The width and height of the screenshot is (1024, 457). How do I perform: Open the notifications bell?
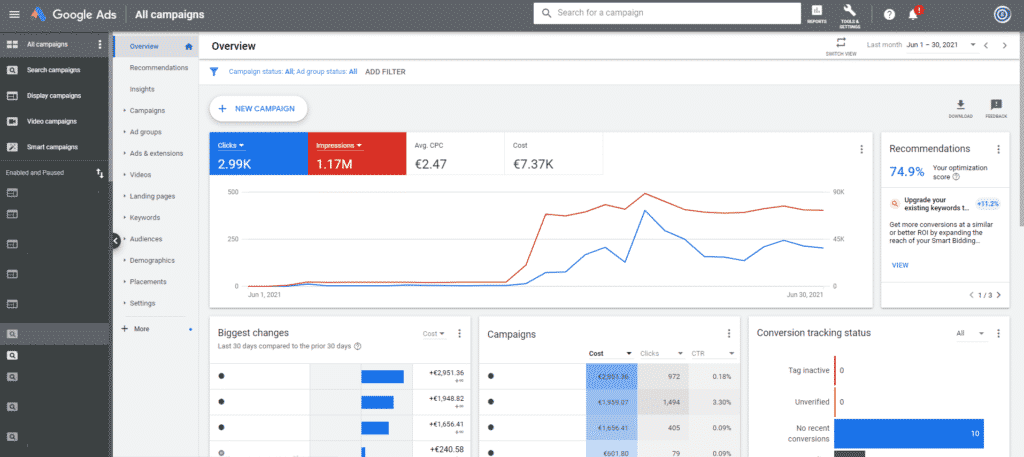pos(914,14)
